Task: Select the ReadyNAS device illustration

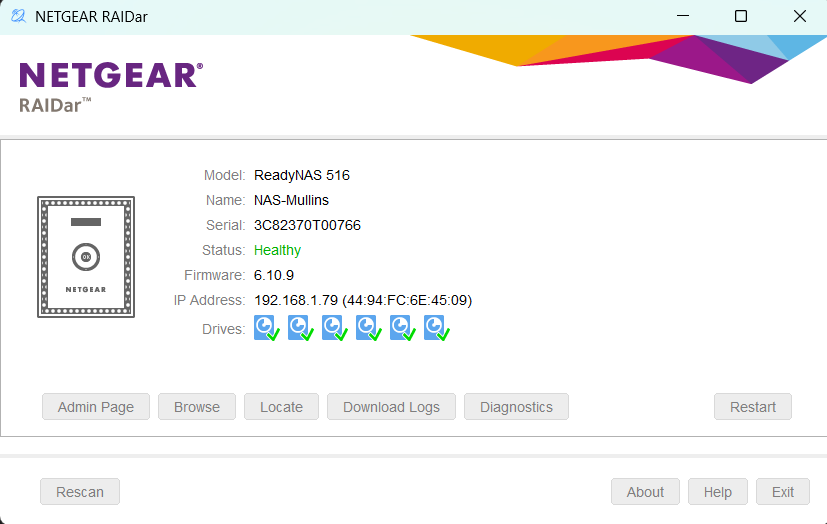Action: point(86,257)
